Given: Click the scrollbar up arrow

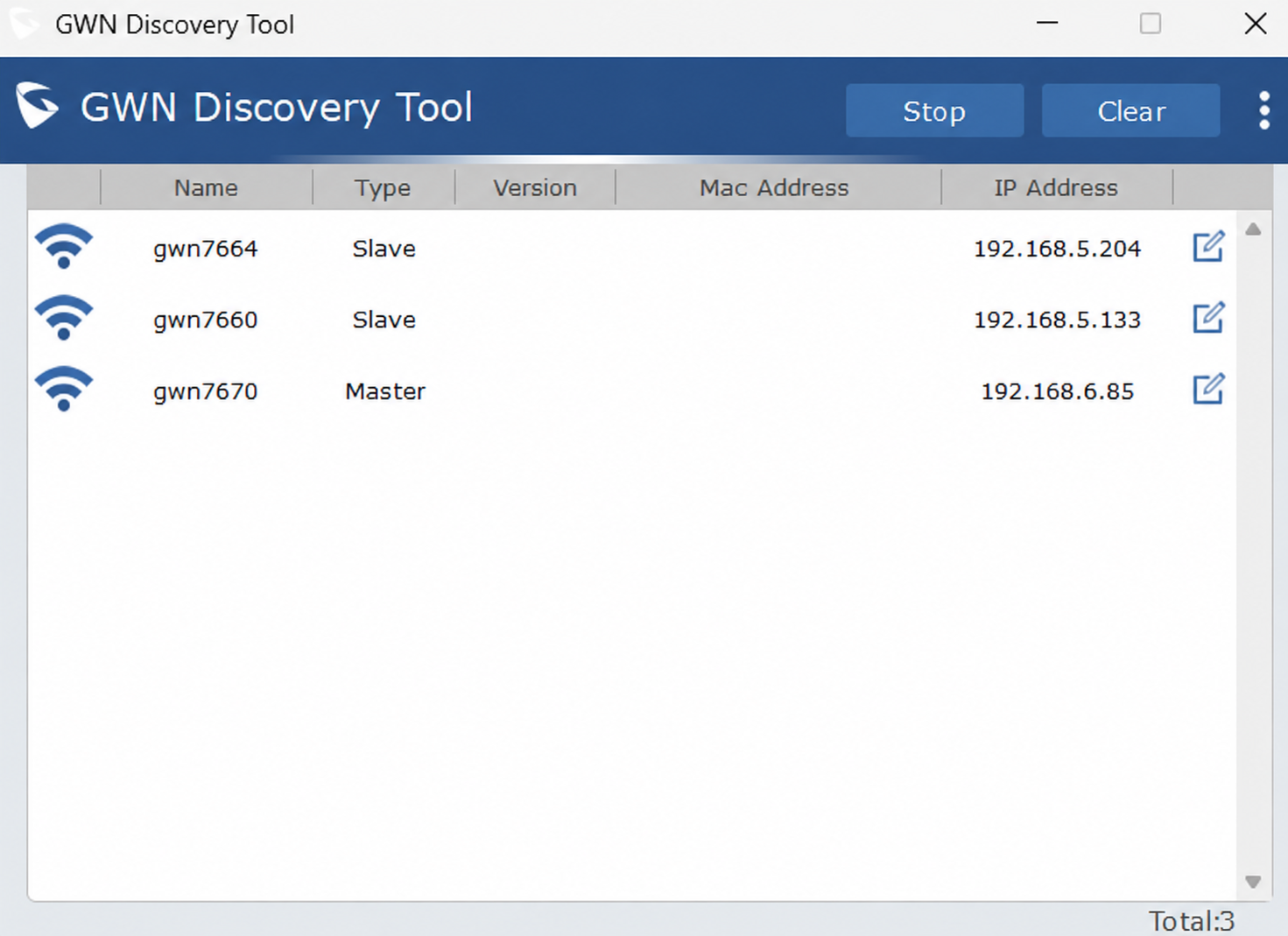Looking at the screenshot, I should (1253, 229).
